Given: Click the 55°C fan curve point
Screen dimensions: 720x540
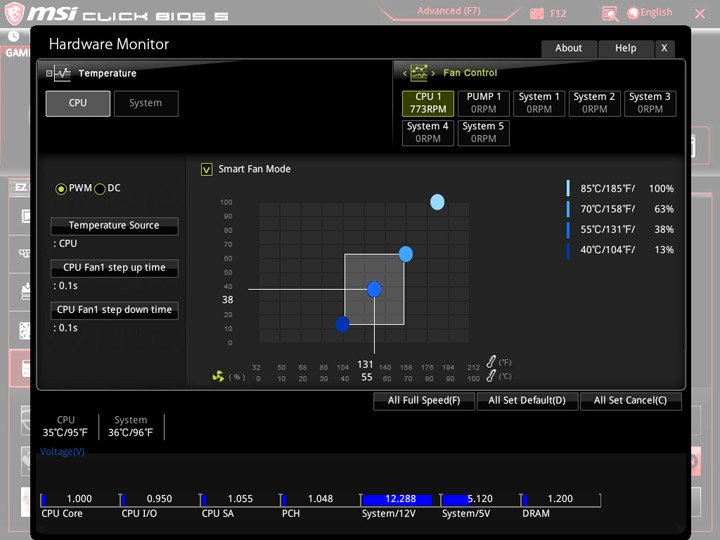Looking at the screenshot, I should 374,289.
